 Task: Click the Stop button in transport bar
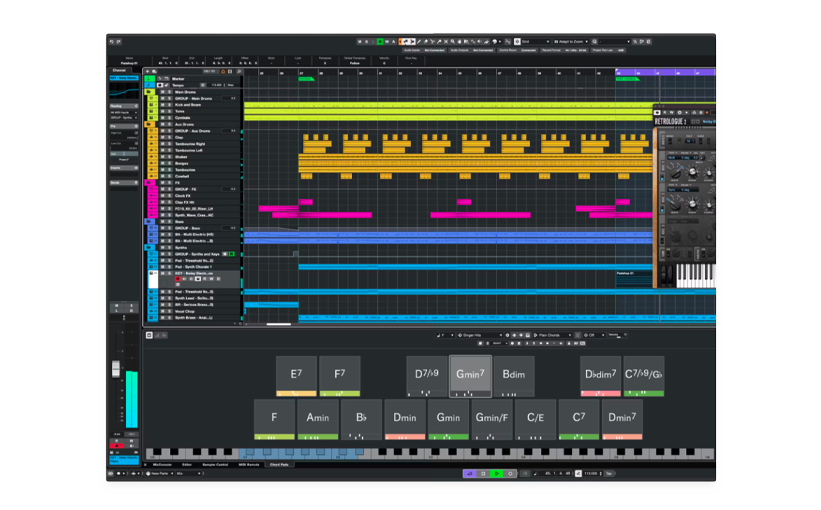(x=484, y=474)
